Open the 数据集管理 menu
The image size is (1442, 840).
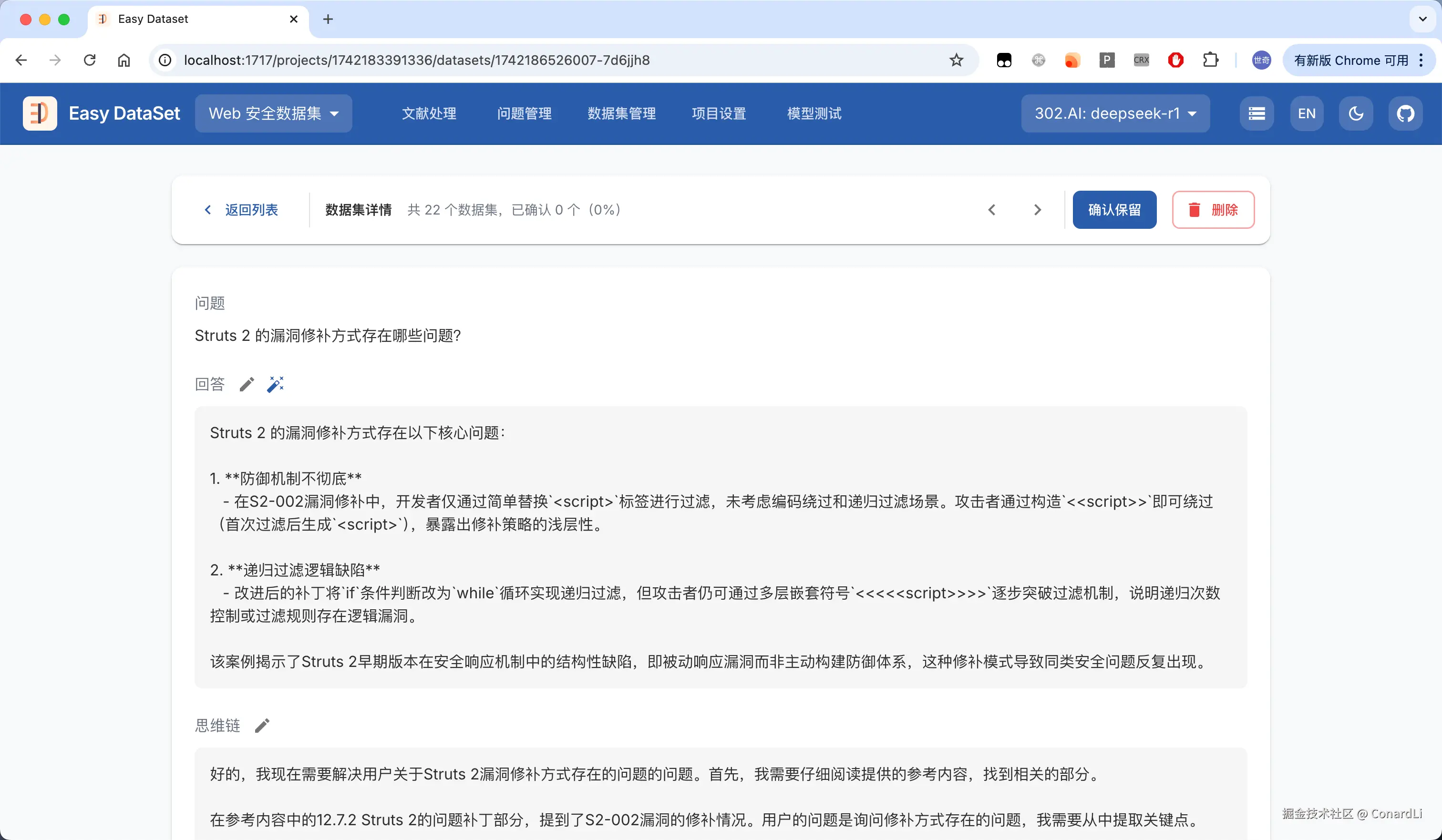point(621,113)
